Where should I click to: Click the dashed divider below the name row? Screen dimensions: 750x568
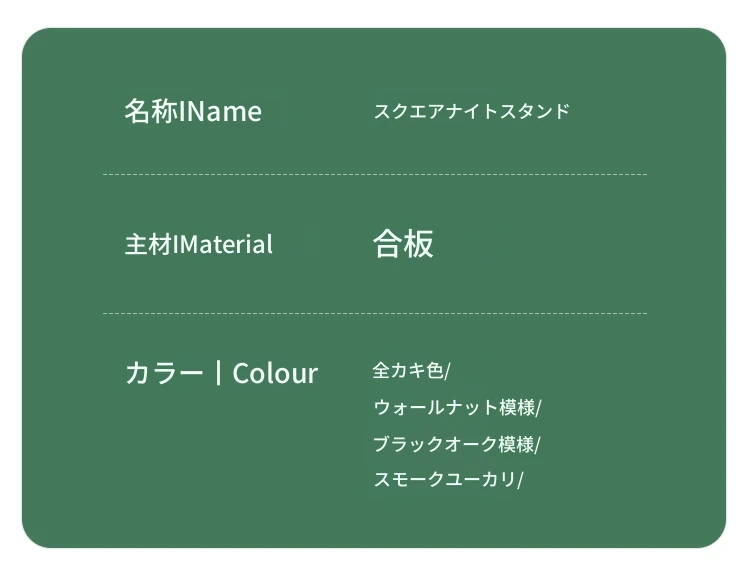click(375, 175)
